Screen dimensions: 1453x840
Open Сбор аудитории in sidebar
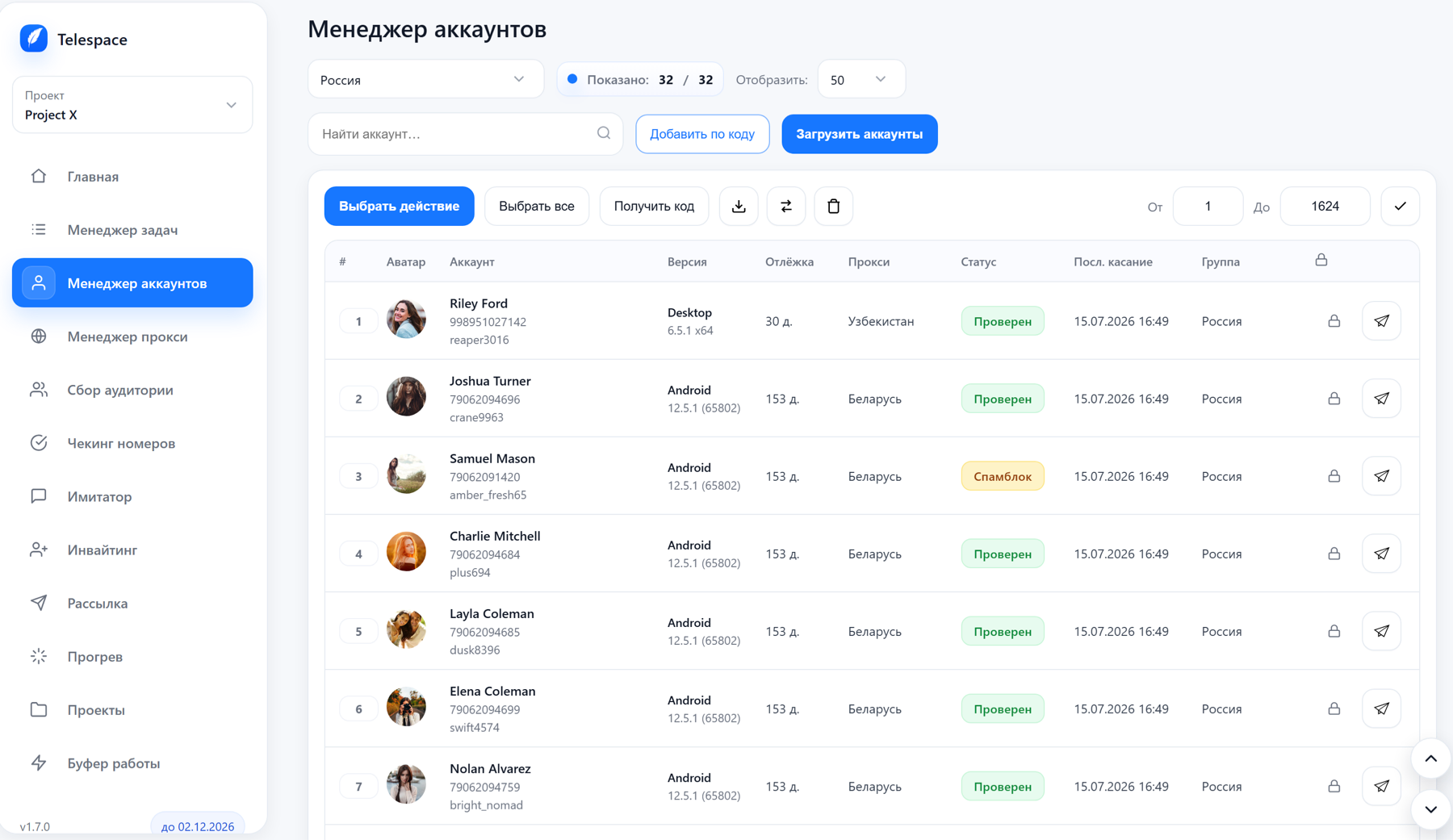[x=132, y=389]
